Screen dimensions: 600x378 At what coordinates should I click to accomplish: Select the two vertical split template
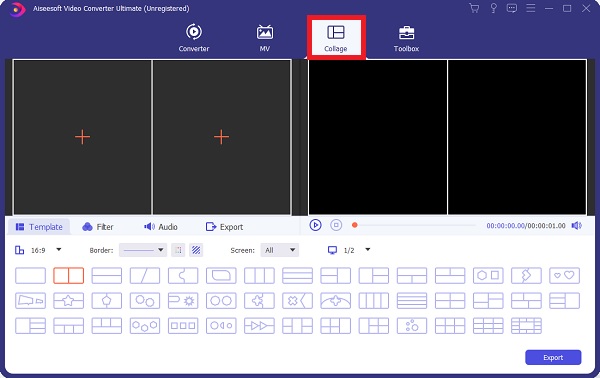point(68,275)
